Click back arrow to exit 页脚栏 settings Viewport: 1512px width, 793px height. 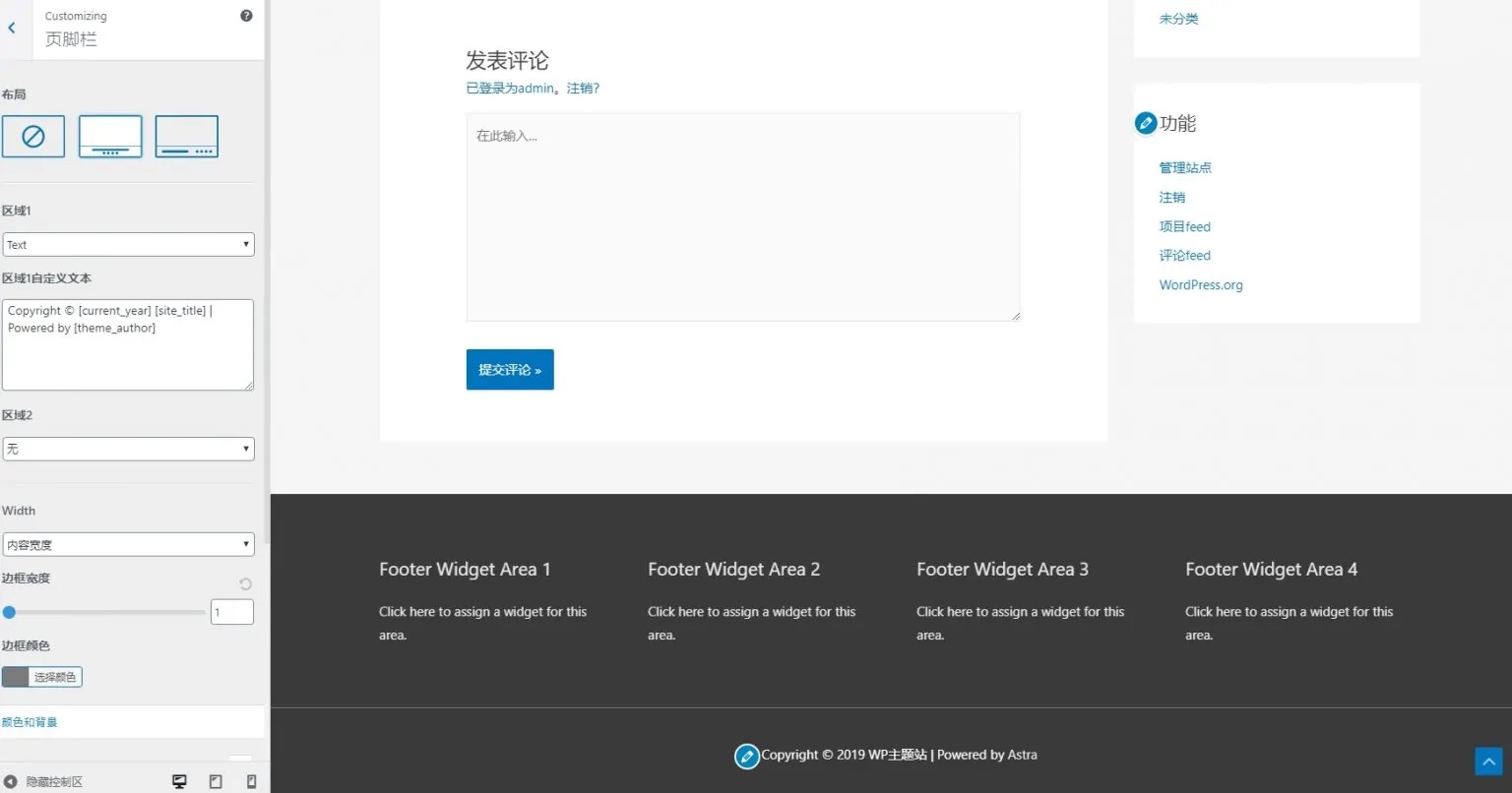tap(13, 28)
